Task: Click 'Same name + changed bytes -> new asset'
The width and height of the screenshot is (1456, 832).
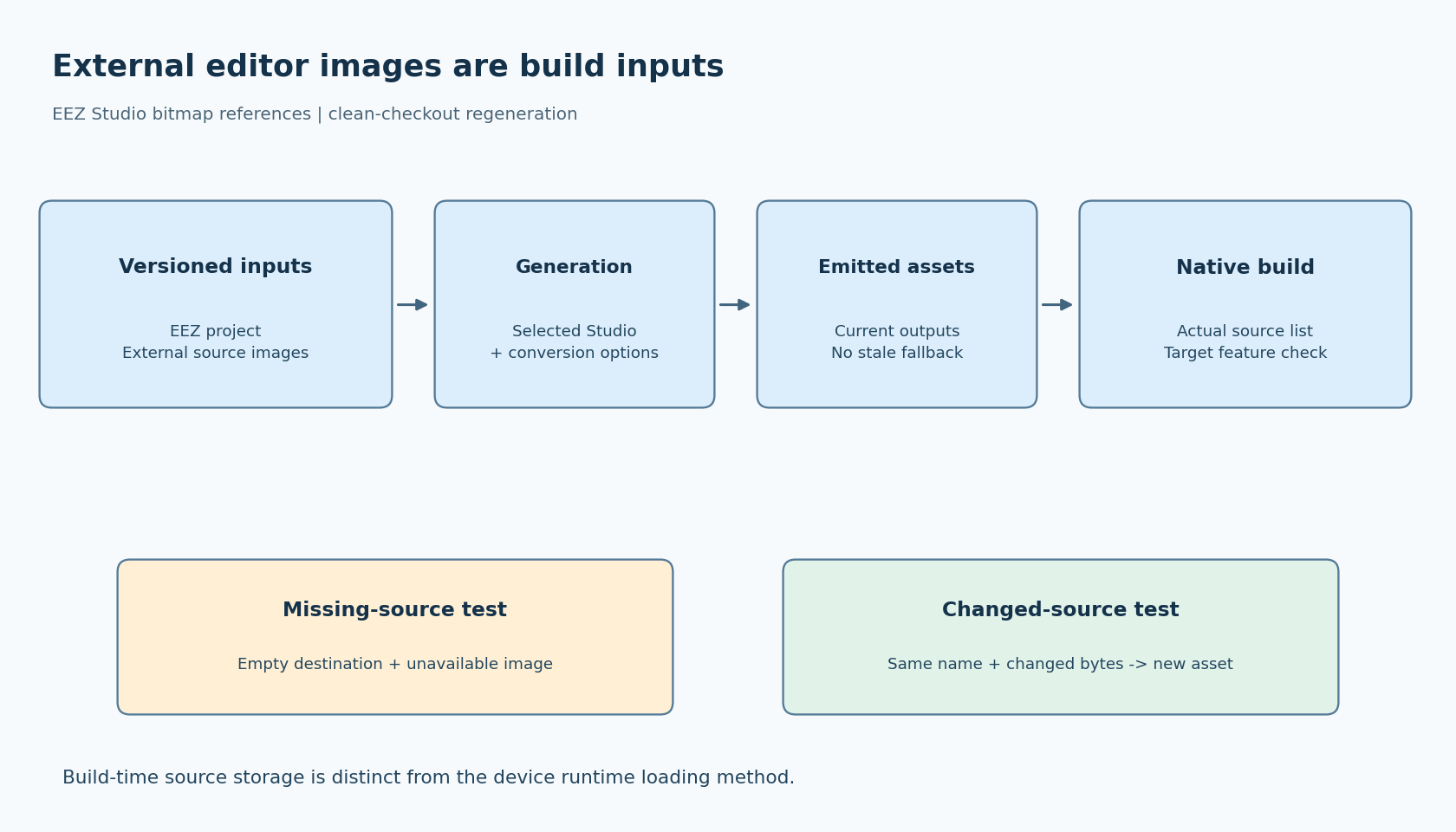Action: coord(1061,665)
